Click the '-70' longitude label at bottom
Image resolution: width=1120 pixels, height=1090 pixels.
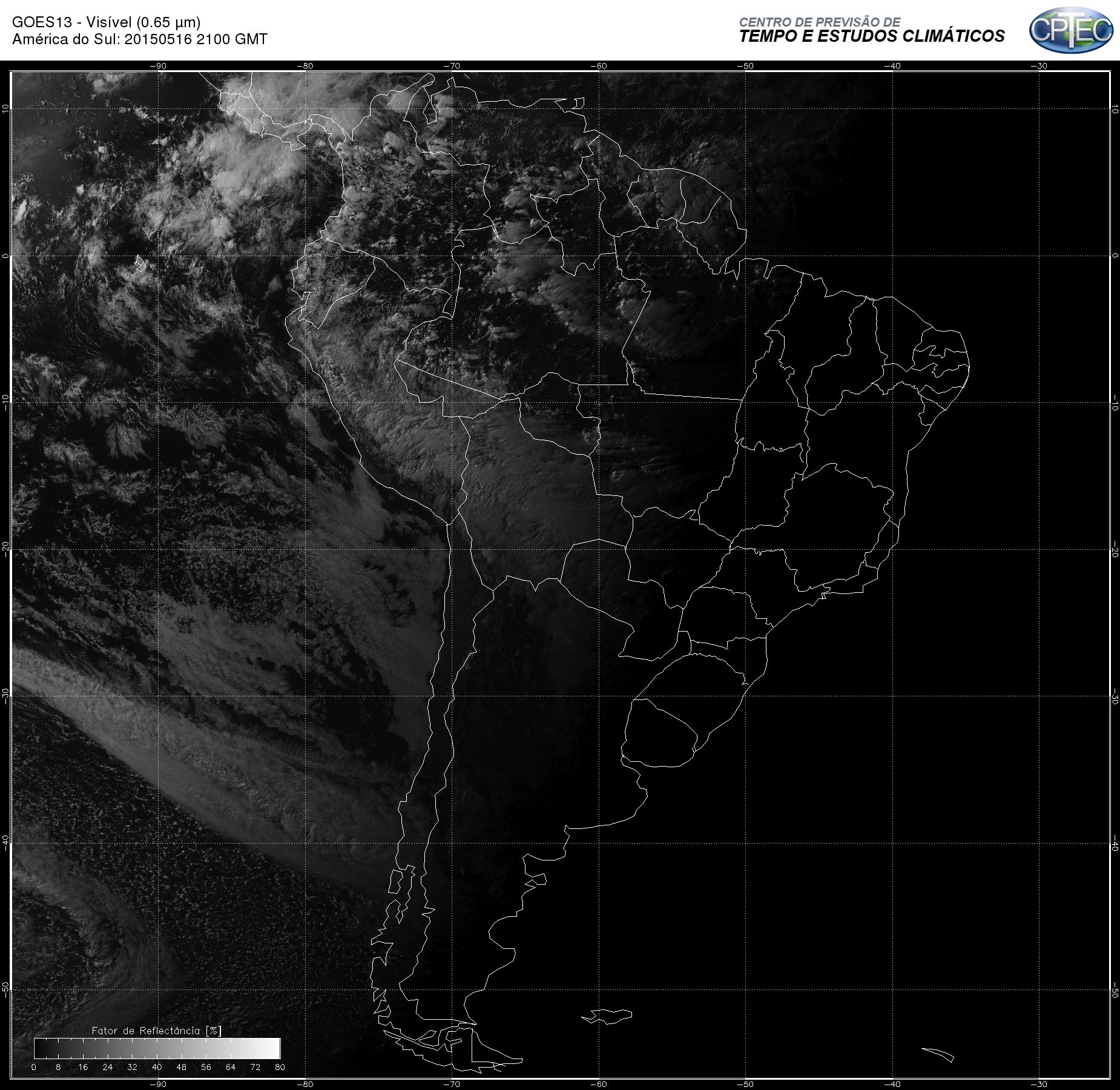pyautogui.click(x=452, y=1084)
